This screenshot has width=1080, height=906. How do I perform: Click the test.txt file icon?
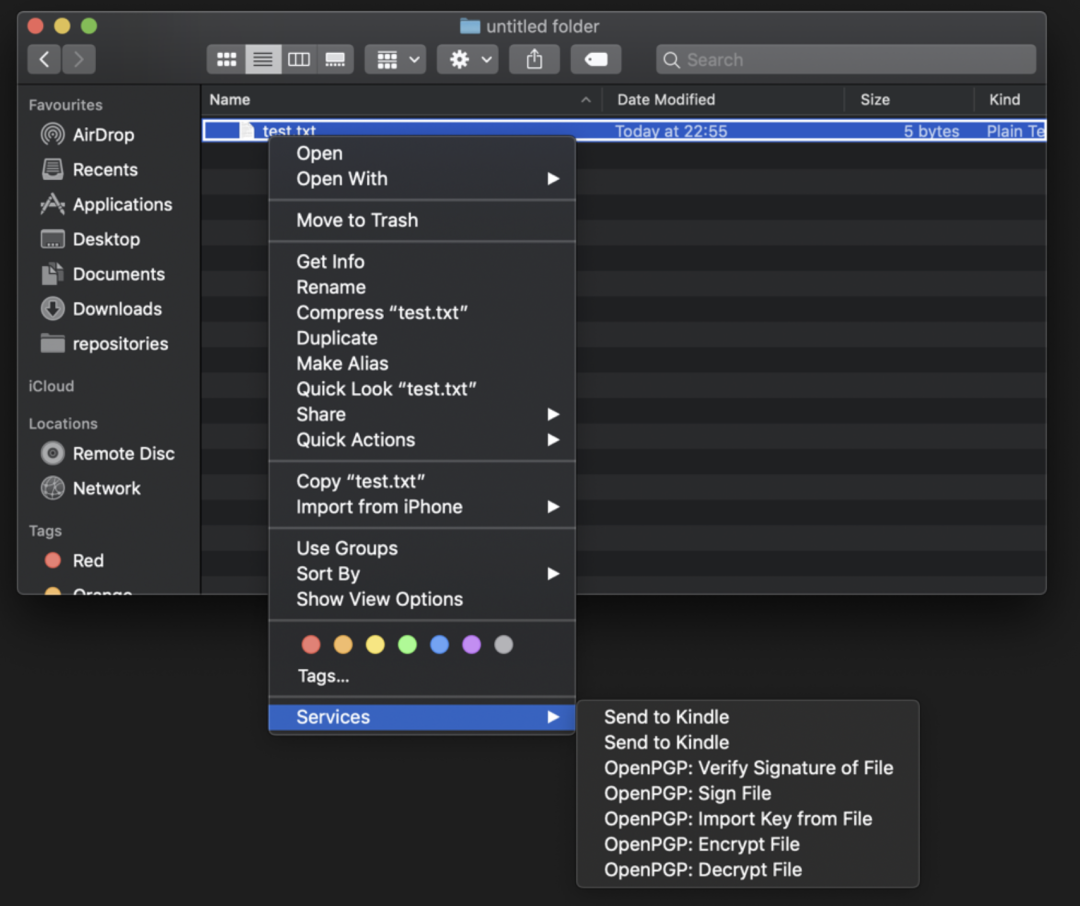click(x=247, y=130)
